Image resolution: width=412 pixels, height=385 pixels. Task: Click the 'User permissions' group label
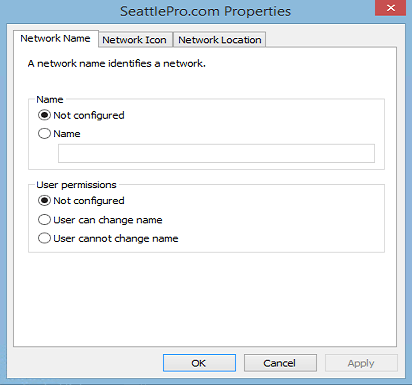coord(76,185)
